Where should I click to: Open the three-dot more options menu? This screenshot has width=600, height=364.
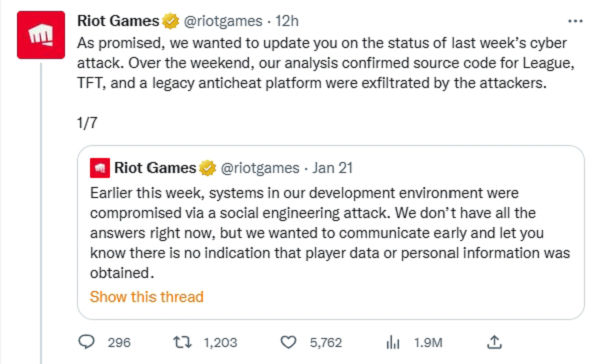click(x=575, y=21)
